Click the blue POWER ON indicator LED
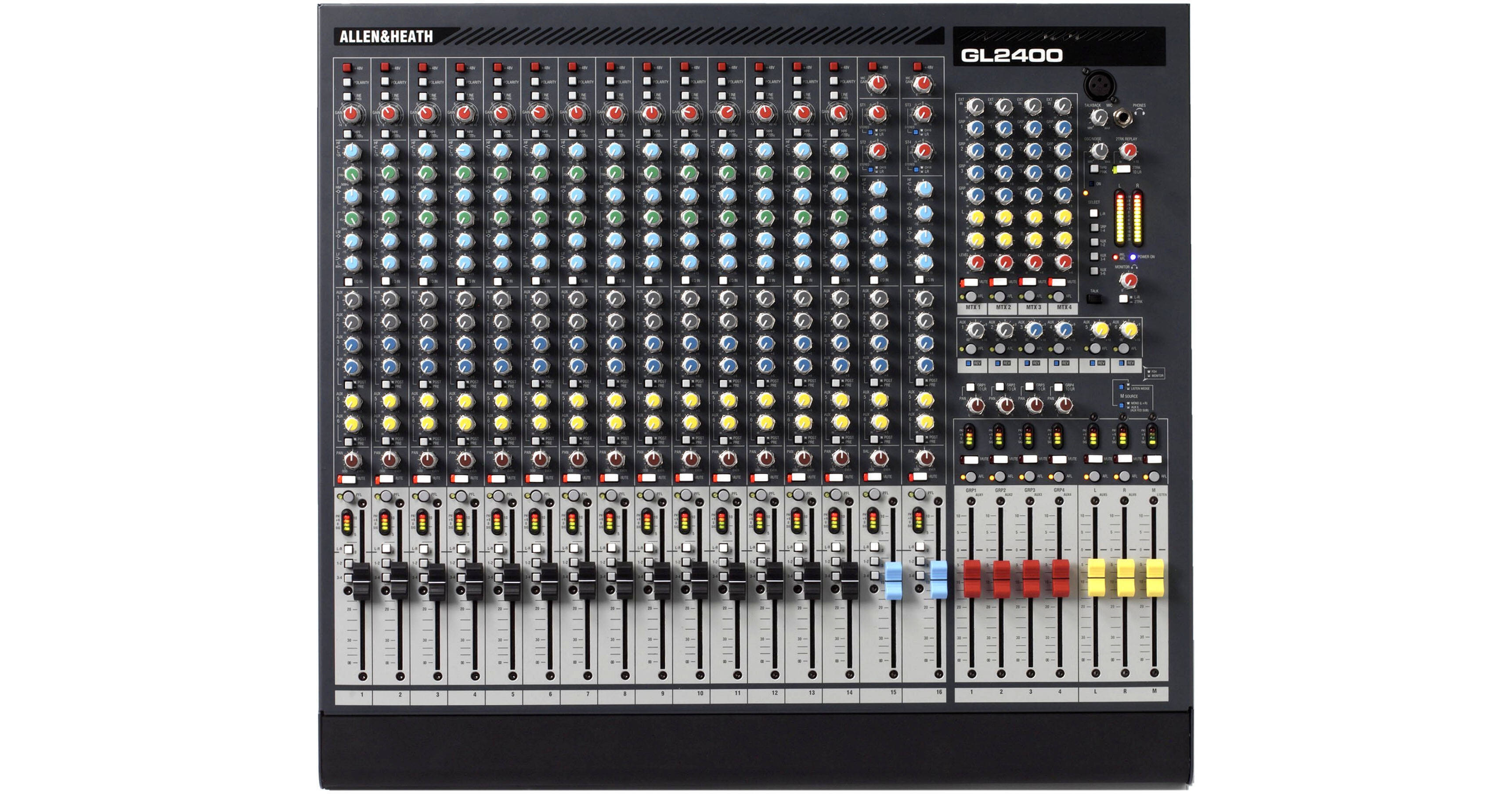Screen dimensions: 1512x794 pyautogui.click(x=1133, y=257)
